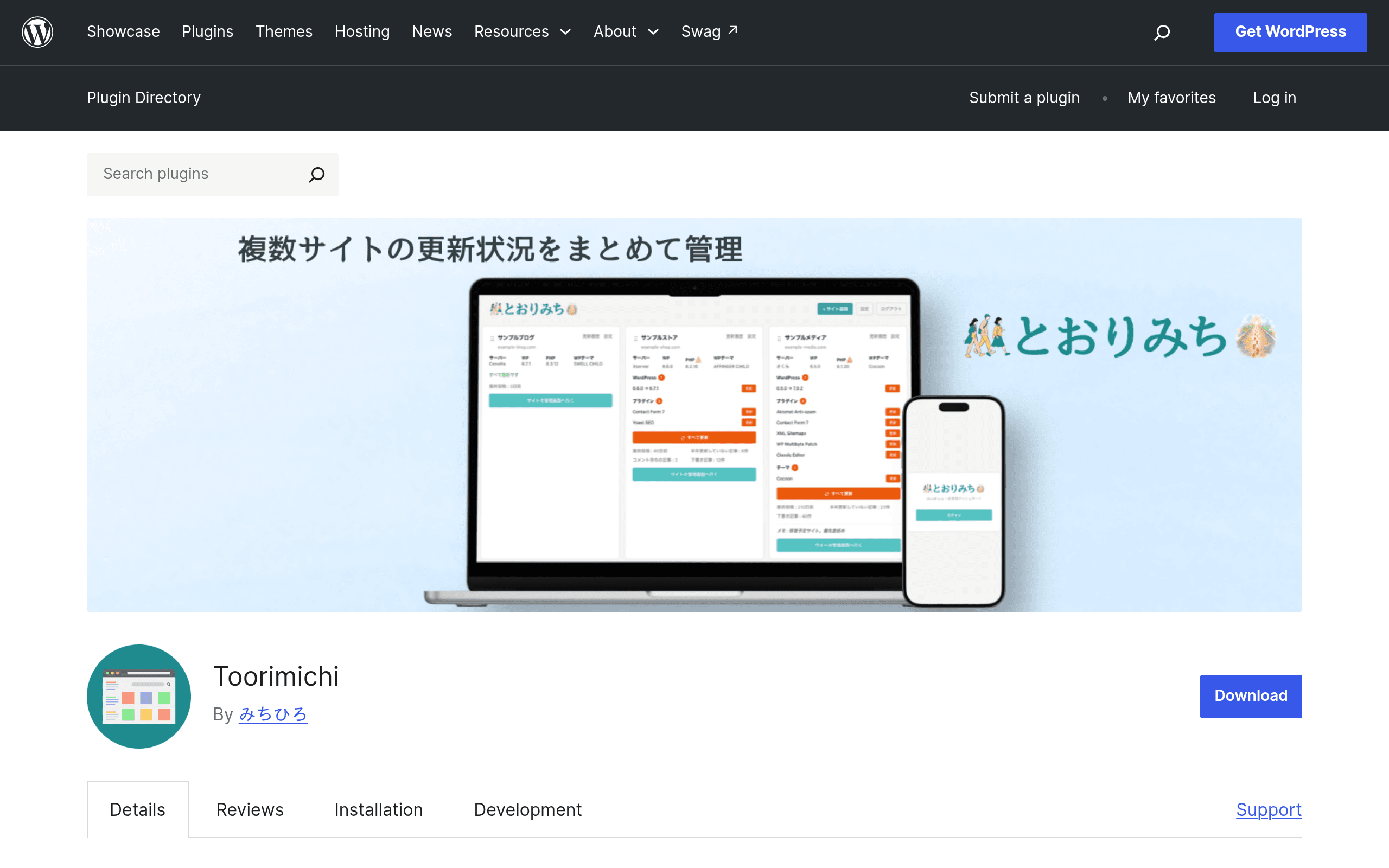Screen dimensions: 1389x868
Task: Open My favorites link
Action: (1171, 98)
